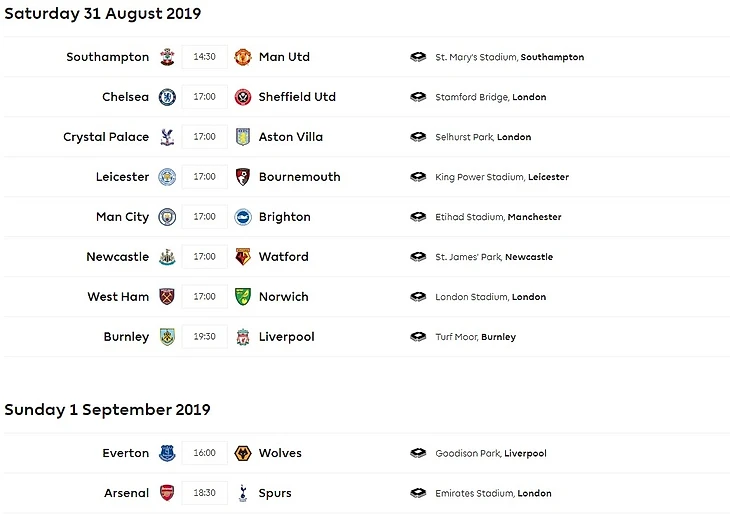The height and width of the screenshot is (514, 730).
Task: Click the Aston Villa crest
Action: click(x=242, y=137)
